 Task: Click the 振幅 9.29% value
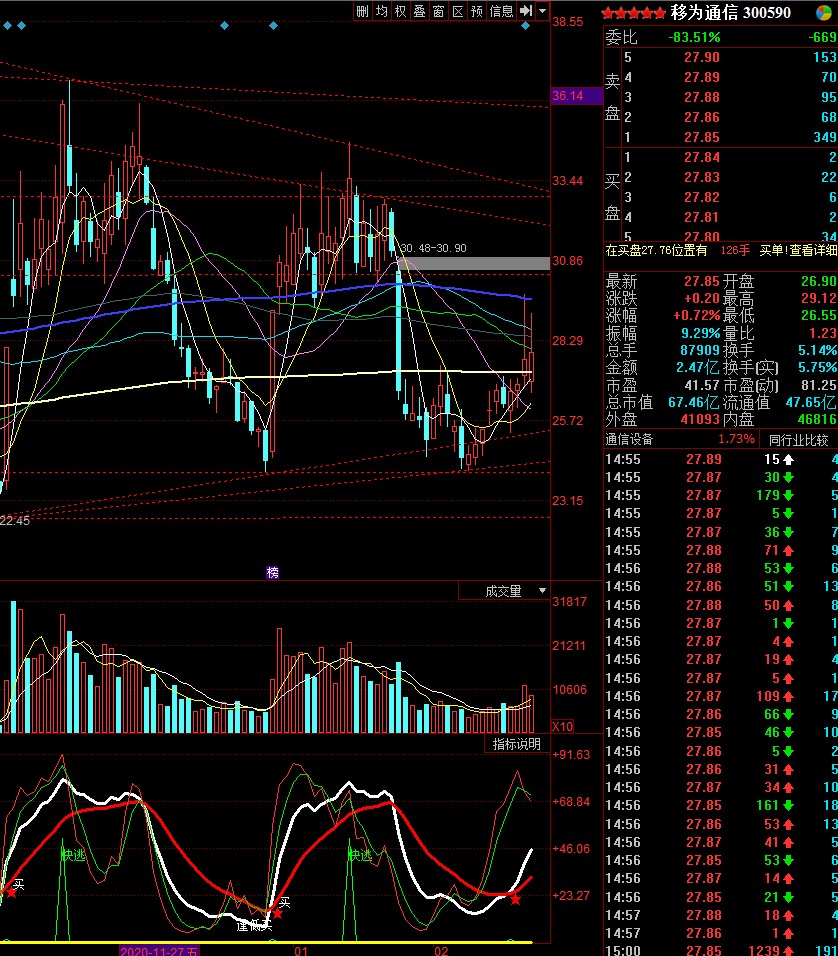[x=701, y=333]
